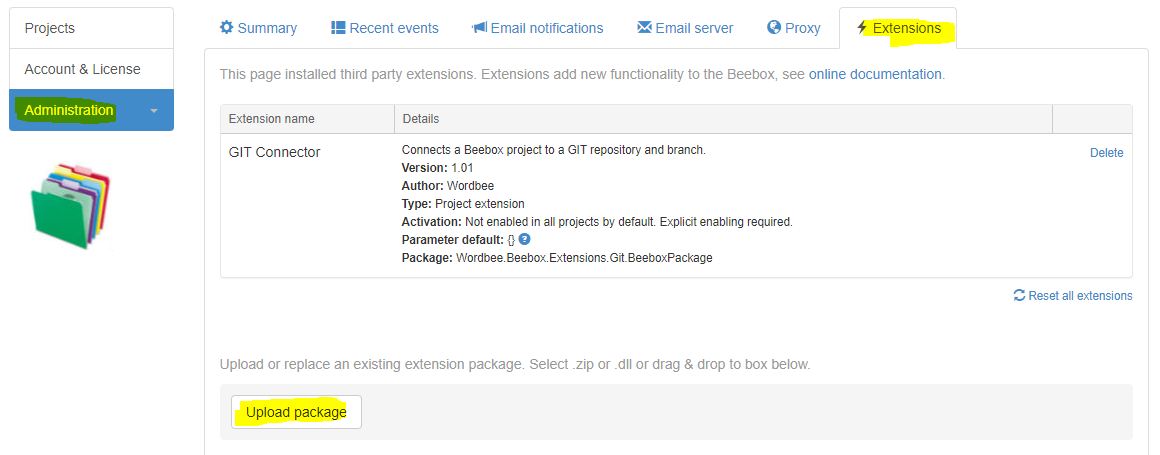Expand the Administration dropdown arrow

pos(154,111)
